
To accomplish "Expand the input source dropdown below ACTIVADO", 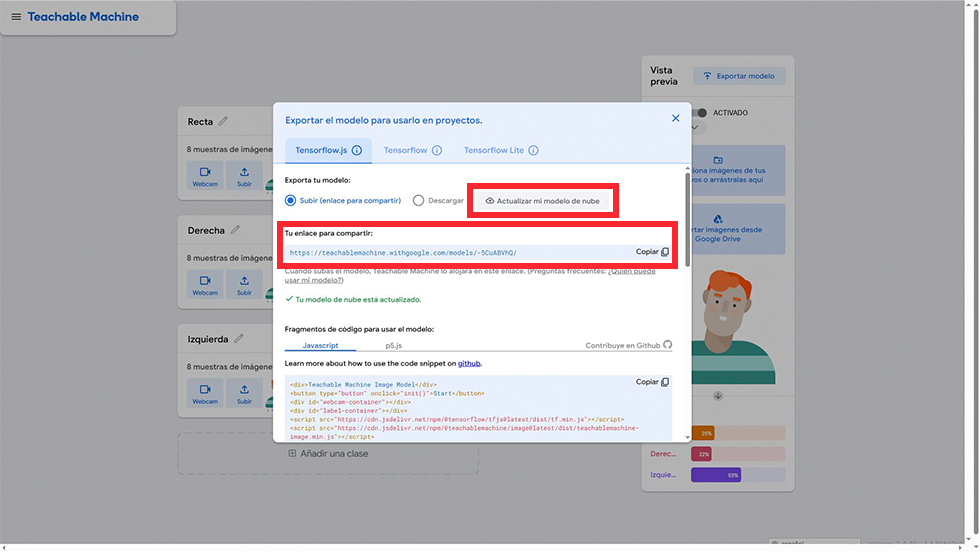I will 698,127.
